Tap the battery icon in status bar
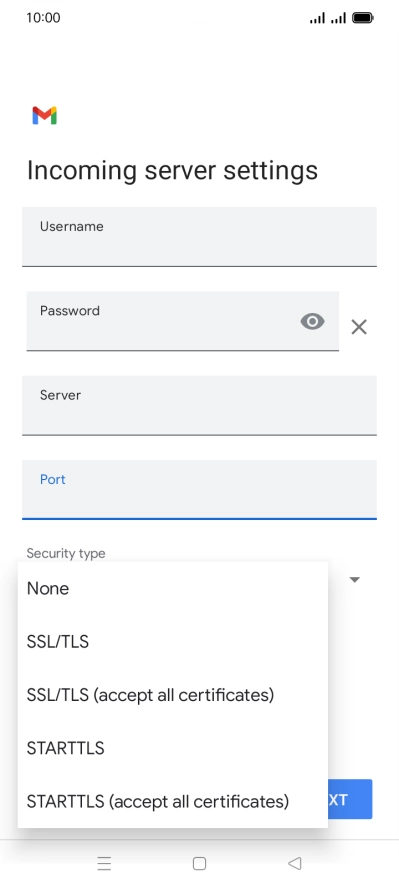Image resolution: width=399 pixels, height=888 pixels. (x=363, y=18)
